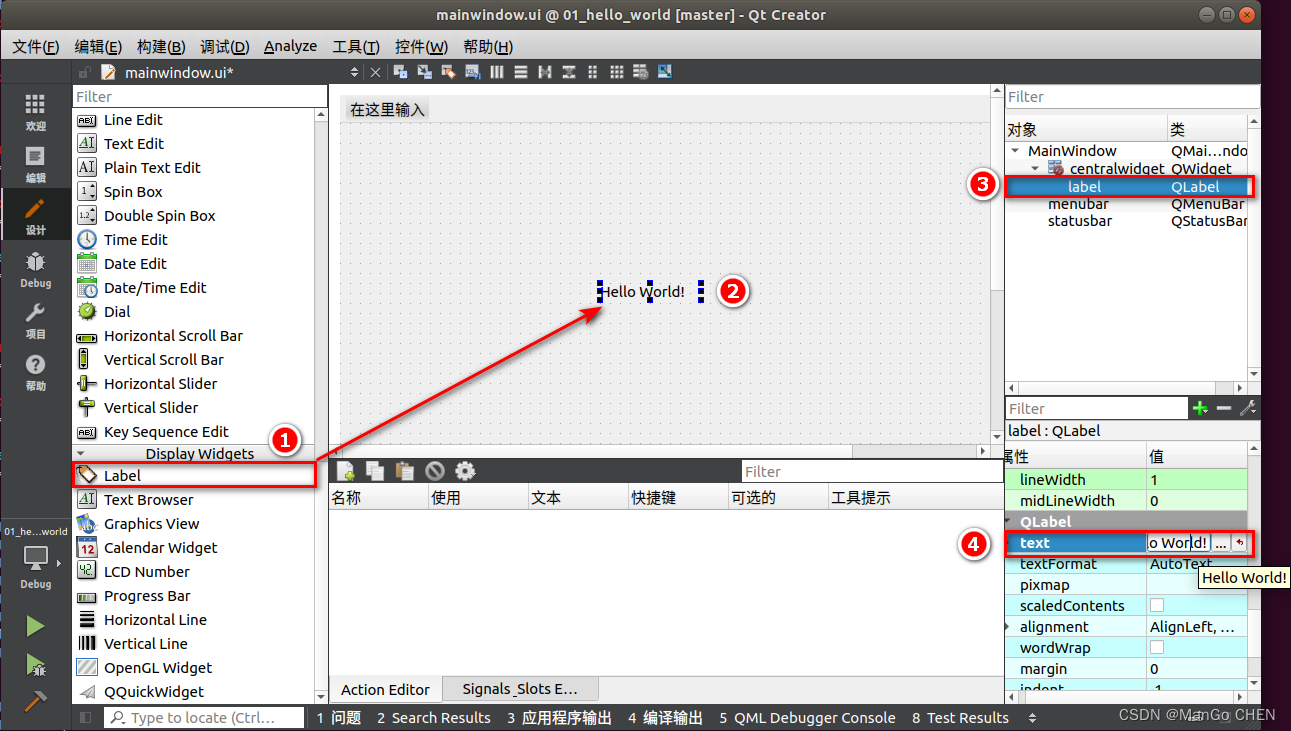Remove dynamic property with minus button
1291x731 pixels.
(x=1224, y=408)
